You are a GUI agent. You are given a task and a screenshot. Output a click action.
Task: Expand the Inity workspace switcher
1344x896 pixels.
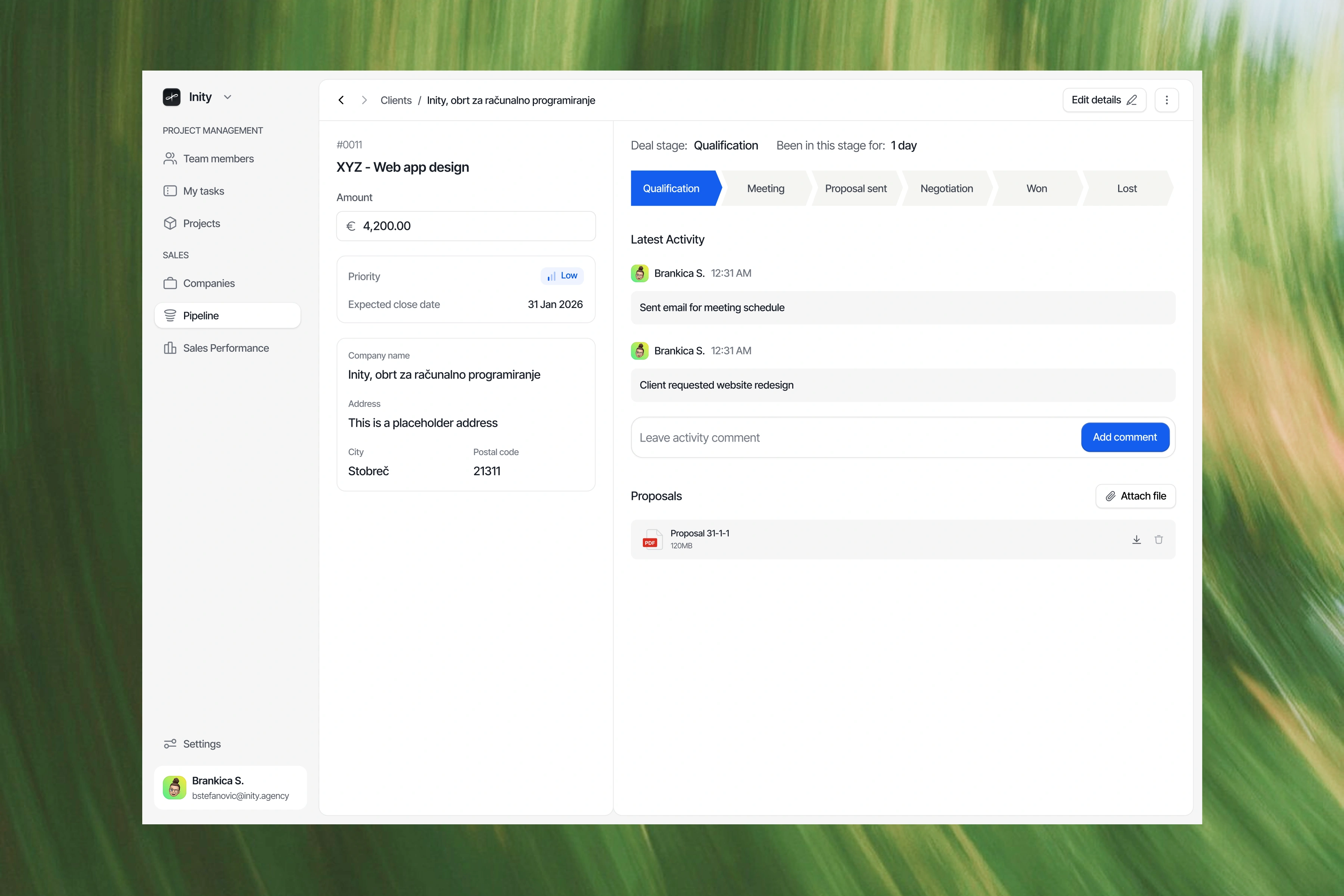(227, 97)
